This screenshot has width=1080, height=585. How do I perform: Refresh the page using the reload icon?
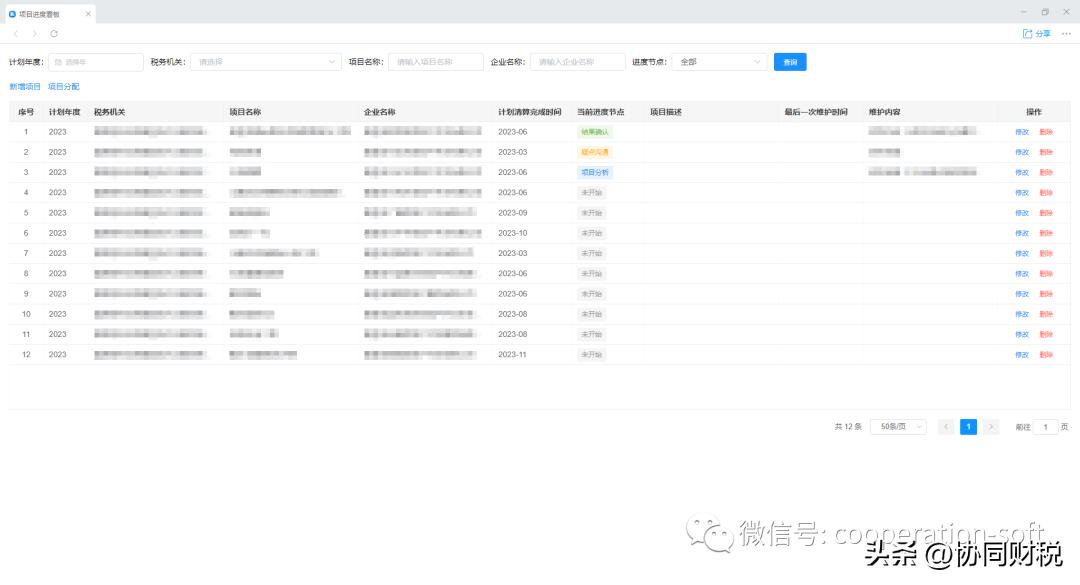56,33
